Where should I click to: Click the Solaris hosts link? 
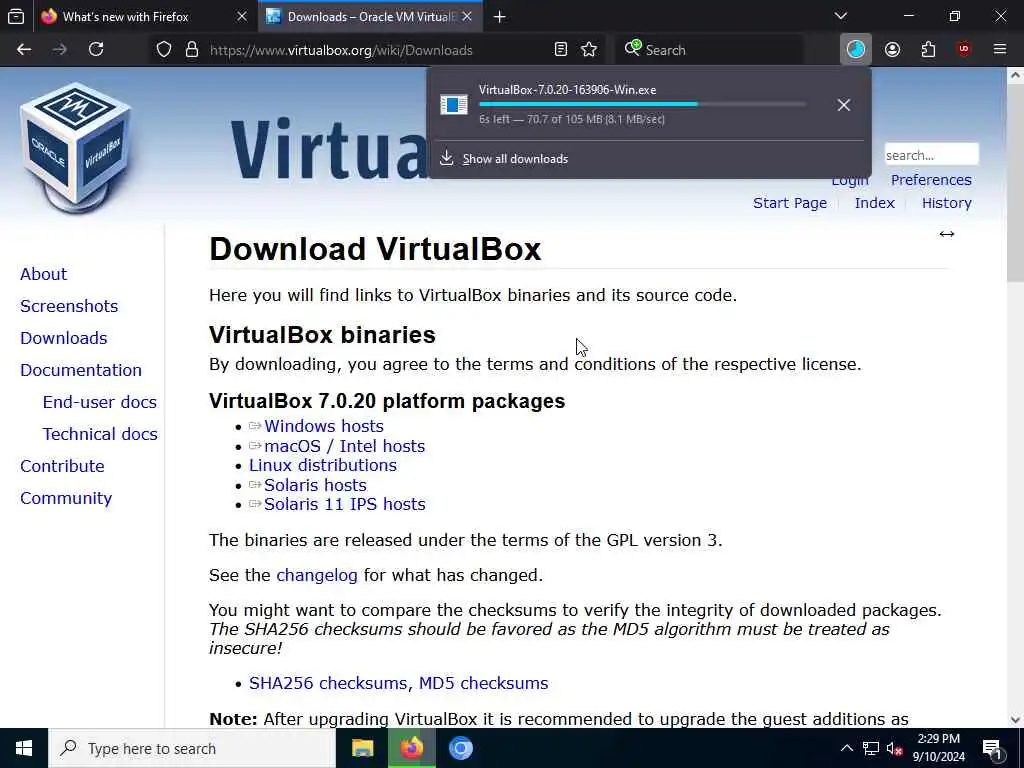point(315,485)
